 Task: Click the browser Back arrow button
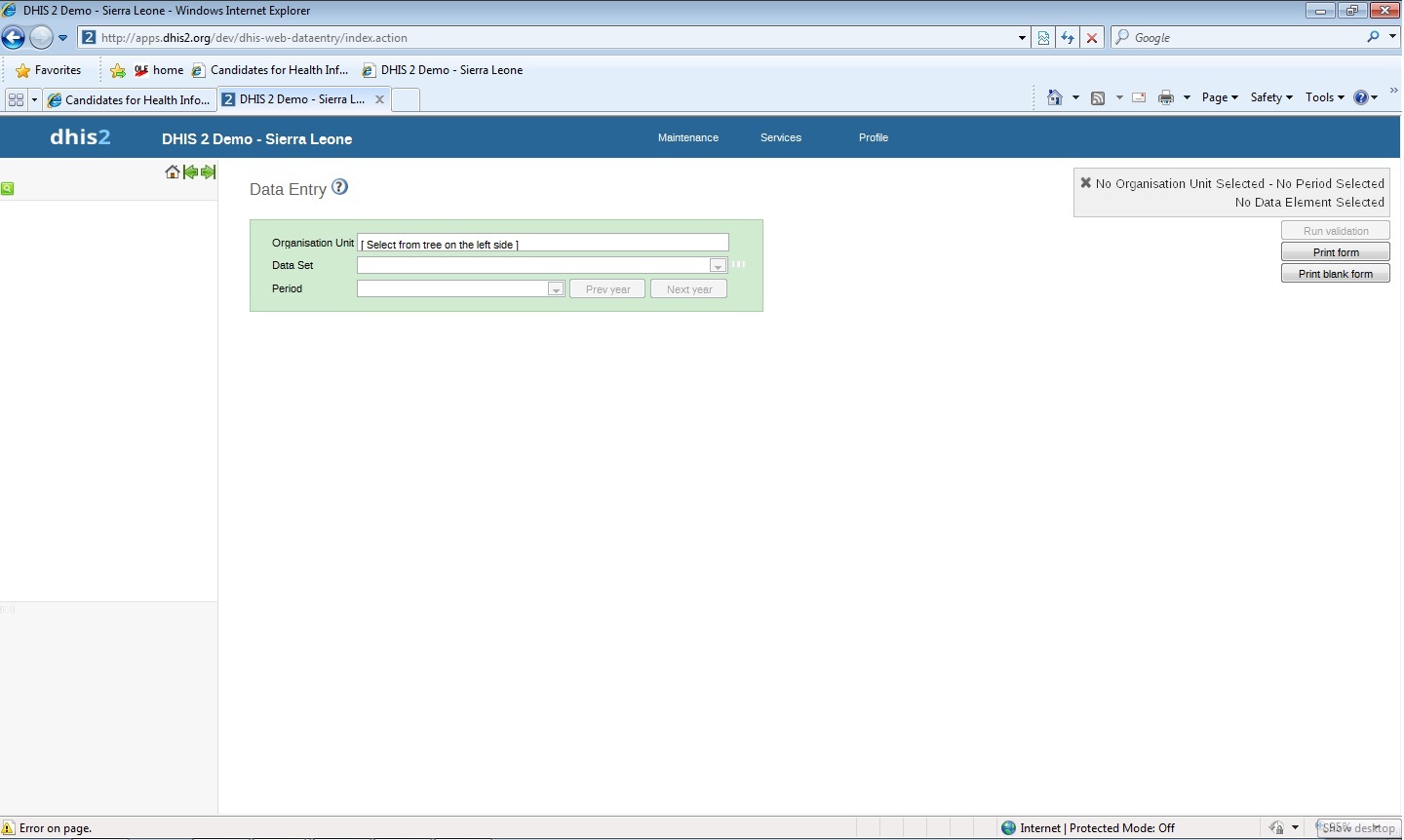tap(14, 38)
